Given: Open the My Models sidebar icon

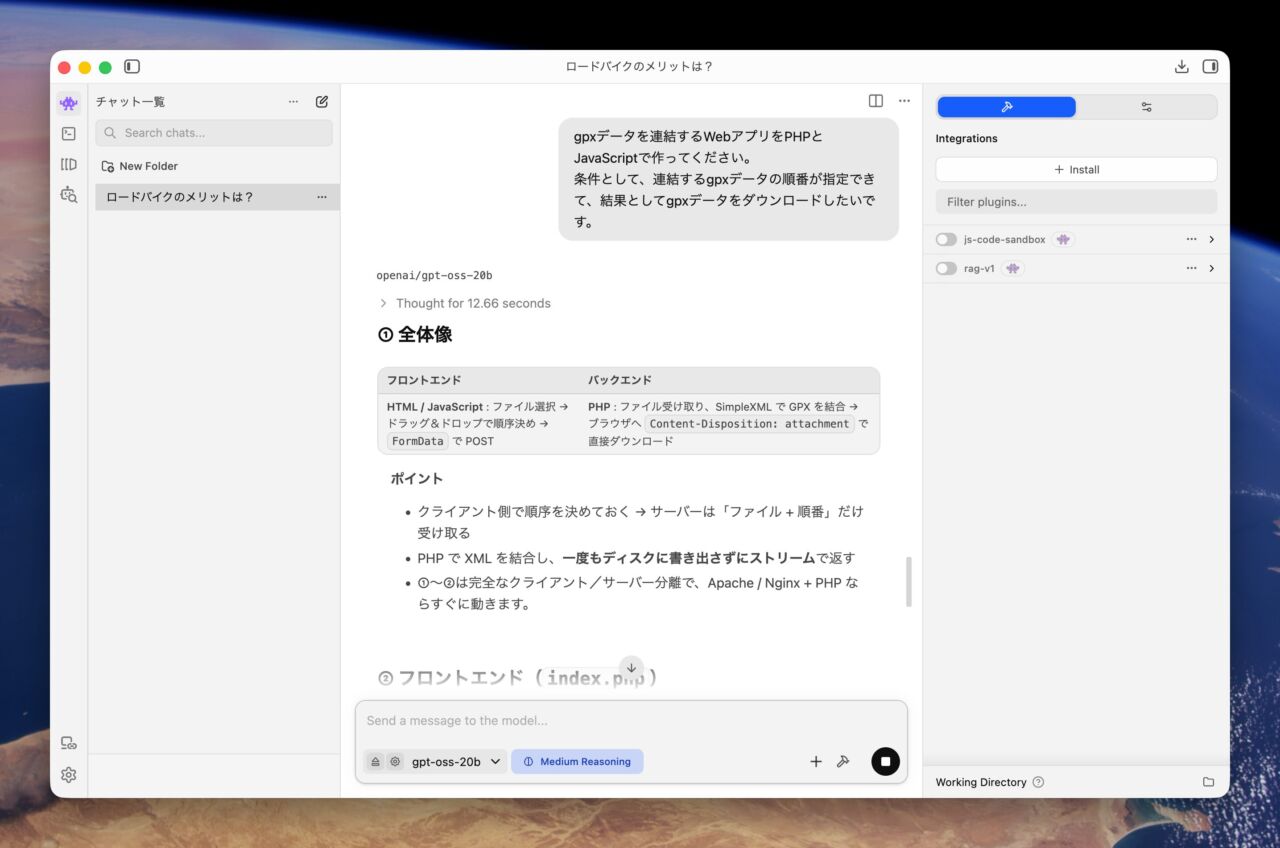Looking at the screenshot, I should [69, 164].
